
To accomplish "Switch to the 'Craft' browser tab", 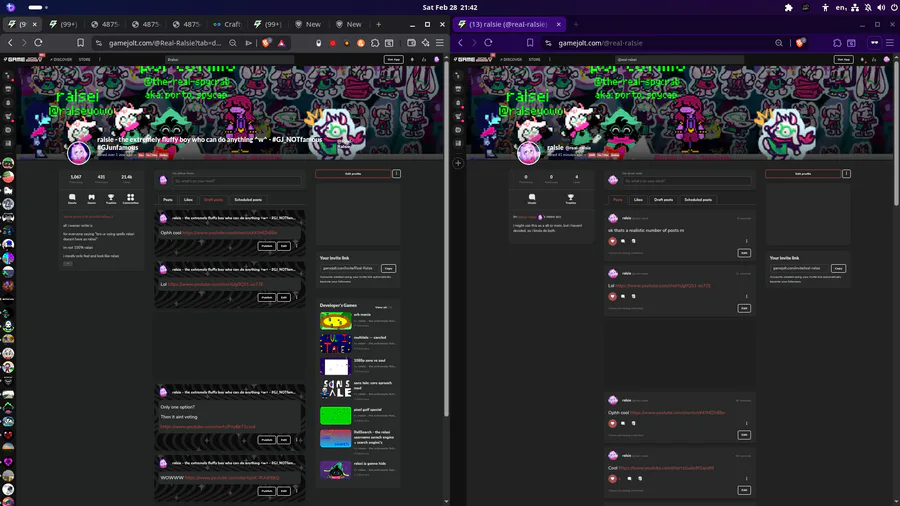I will 227,24.
